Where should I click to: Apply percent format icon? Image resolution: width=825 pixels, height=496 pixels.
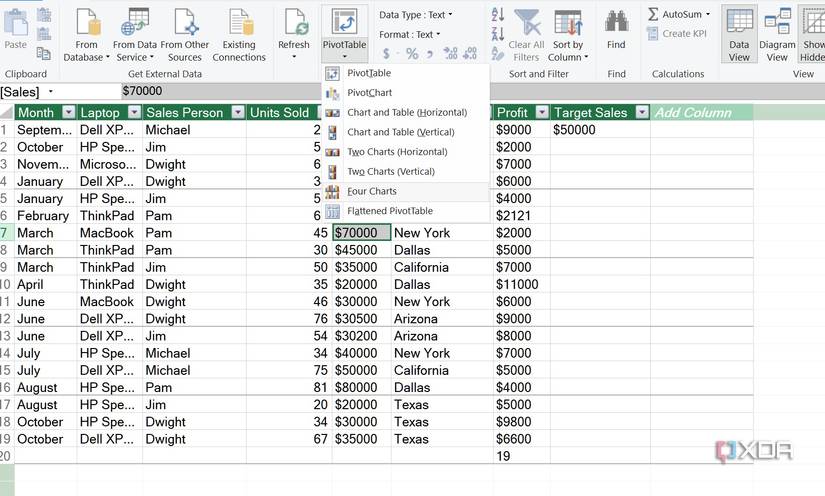click(x=411, y=54)
